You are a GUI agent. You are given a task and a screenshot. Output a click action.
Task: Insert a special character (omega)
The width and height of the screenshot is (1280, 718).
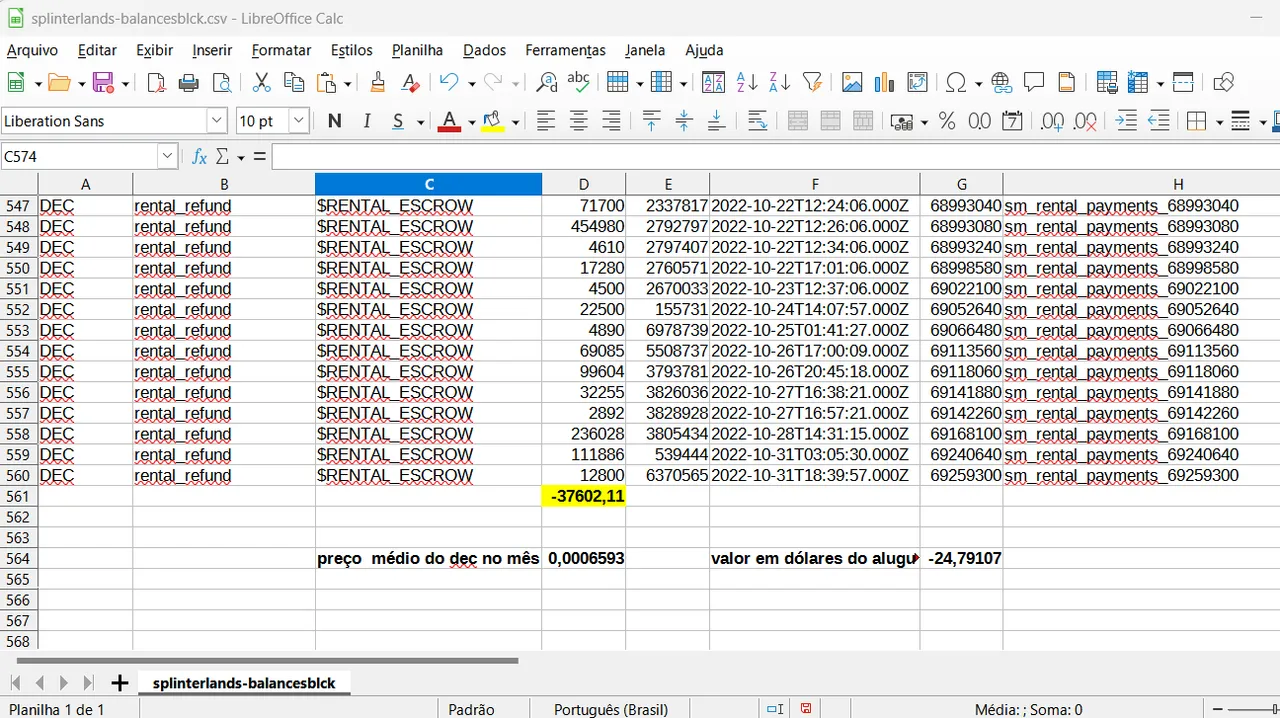click(956, 83)
